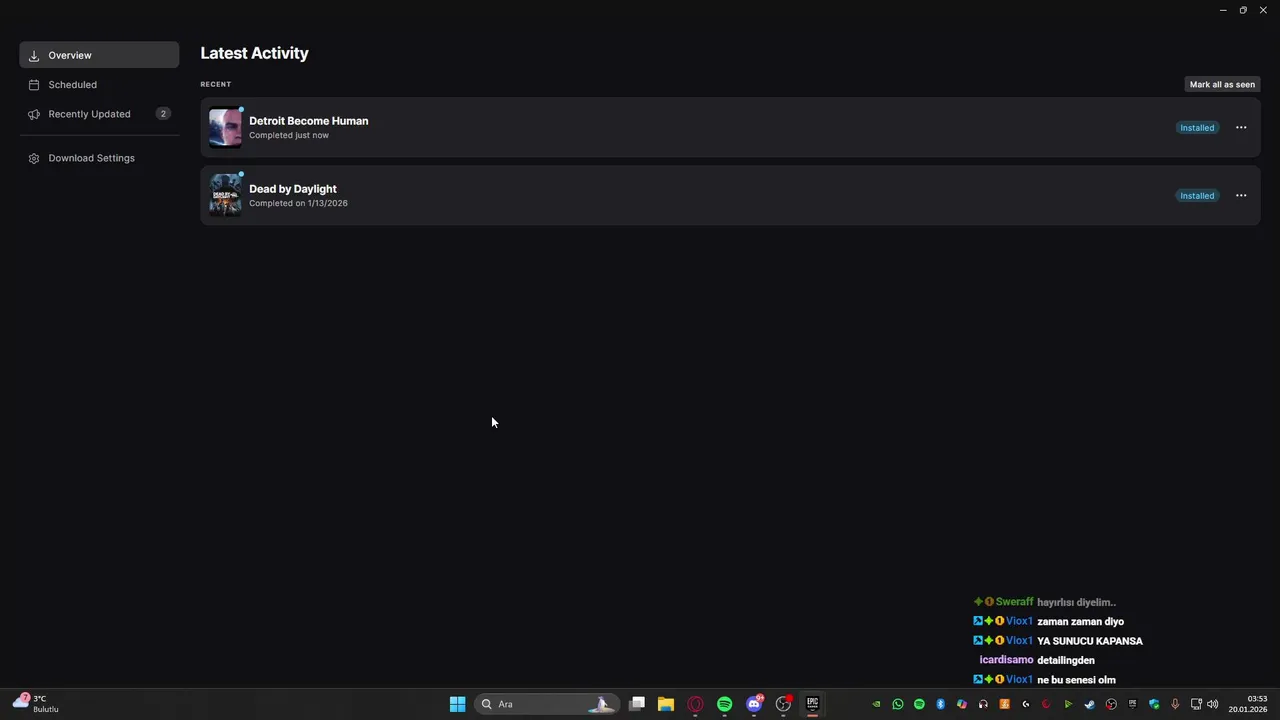
Task: Click "YA SUNUCU KAPANSA" chat message
Action: 1090,641
